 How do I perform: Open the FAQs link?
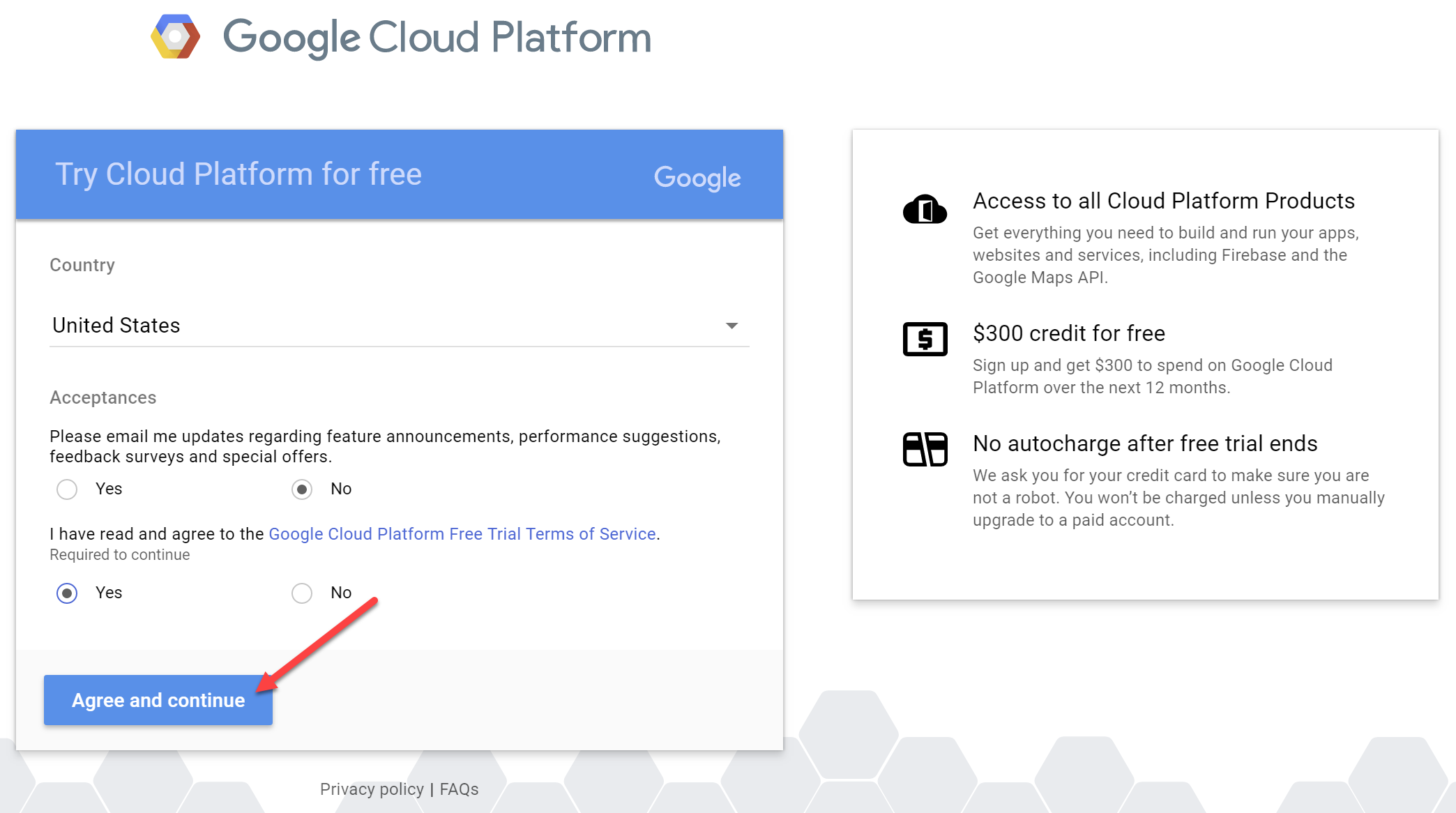point(459,789)
